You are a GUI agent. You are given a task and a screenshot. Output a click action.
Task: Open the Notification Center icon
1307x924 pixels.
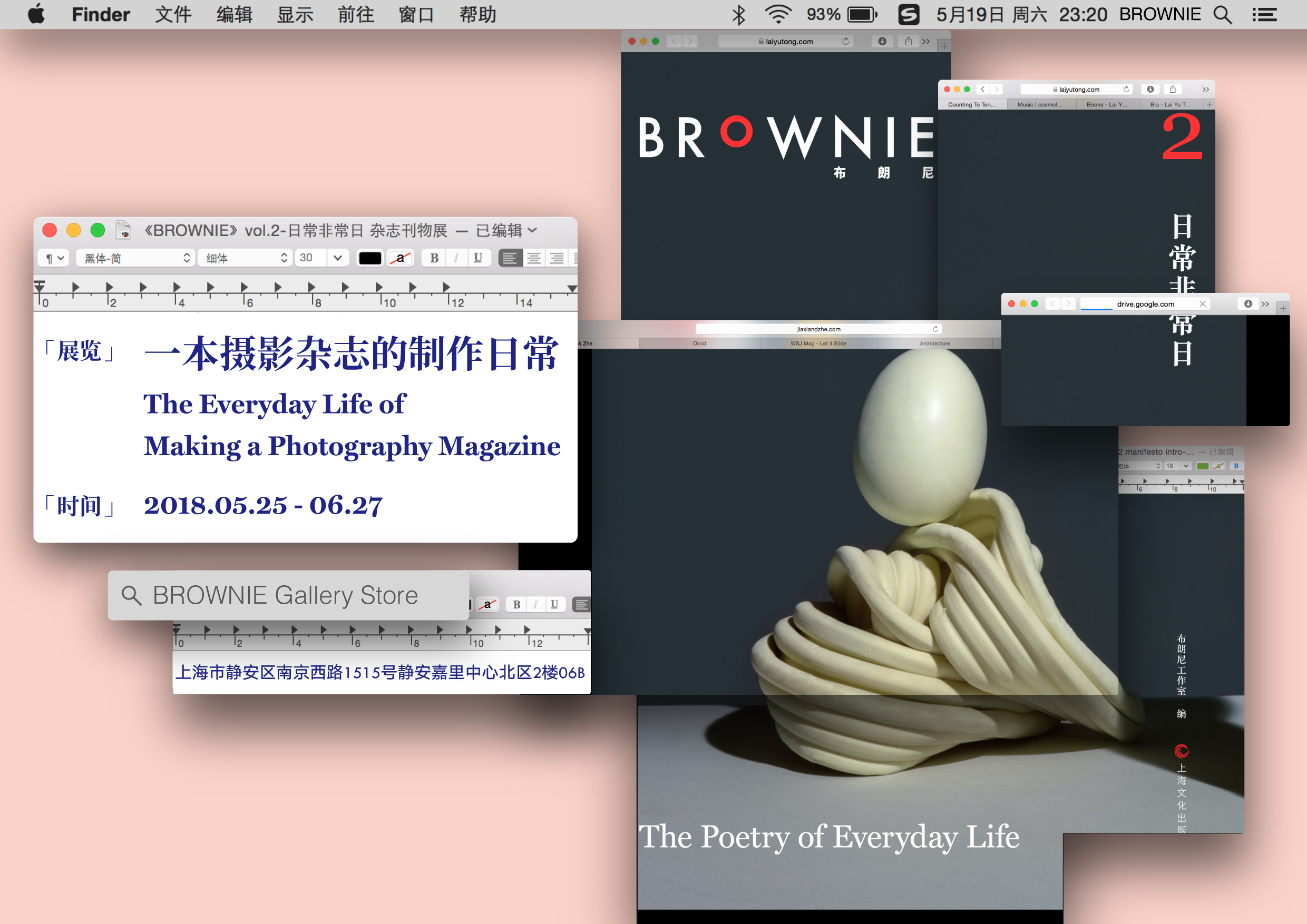pyautogui.click(x=1264, y=14)
